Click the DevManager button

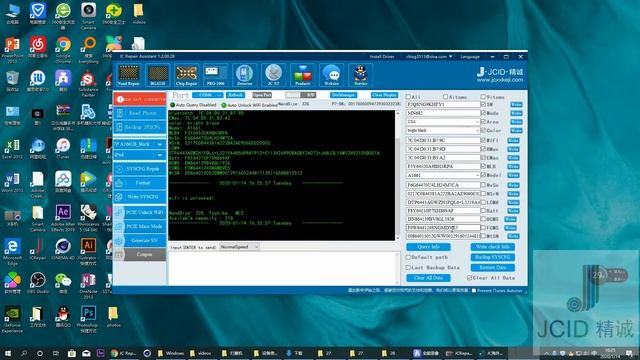pyautogui.click(x=343, y=95)
